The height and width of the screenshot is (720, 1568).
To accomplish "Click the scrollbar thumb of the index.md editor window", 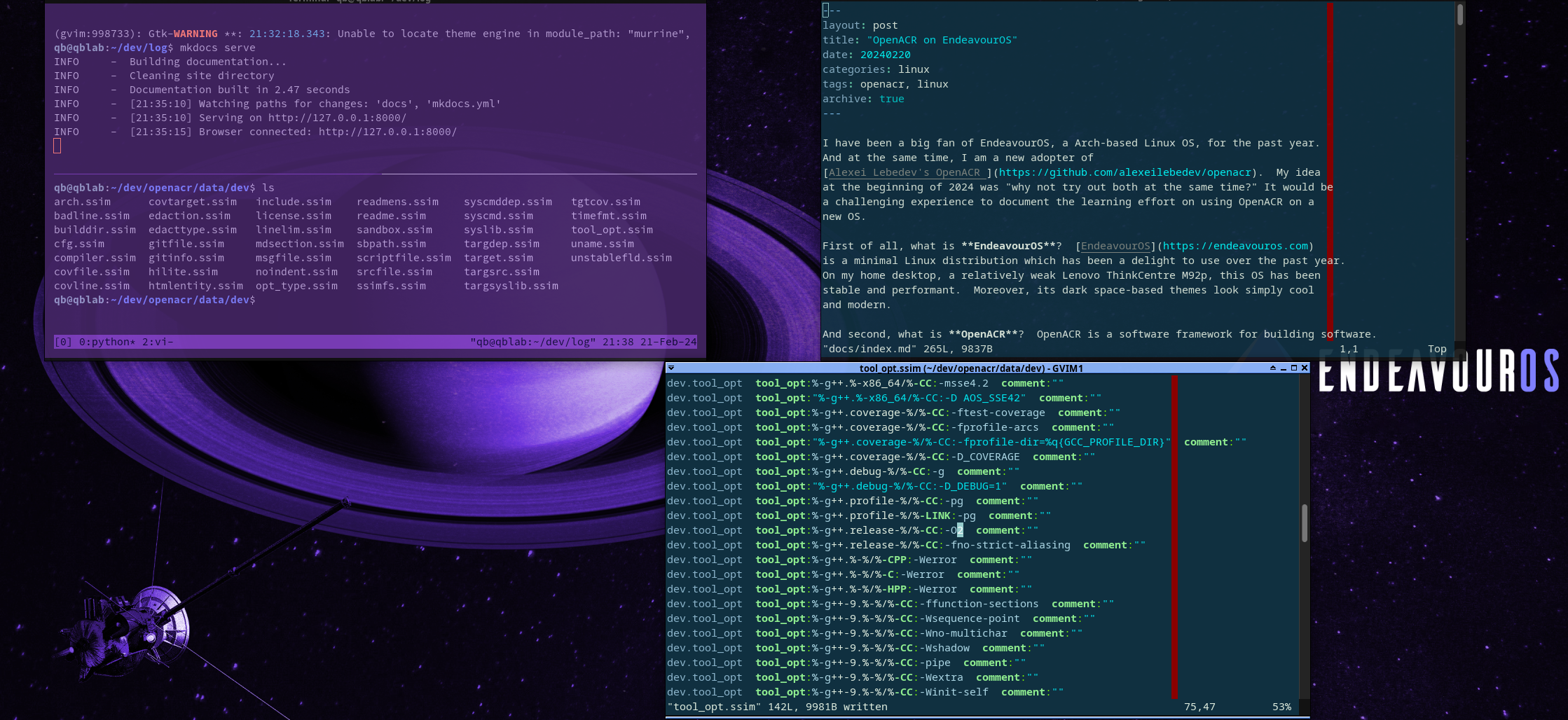I will (x=1460, y=14).
